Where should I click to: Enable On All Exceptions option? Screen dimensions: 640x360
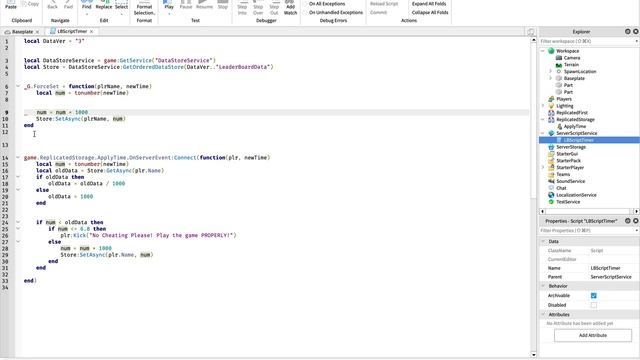(x=324, y=4)
